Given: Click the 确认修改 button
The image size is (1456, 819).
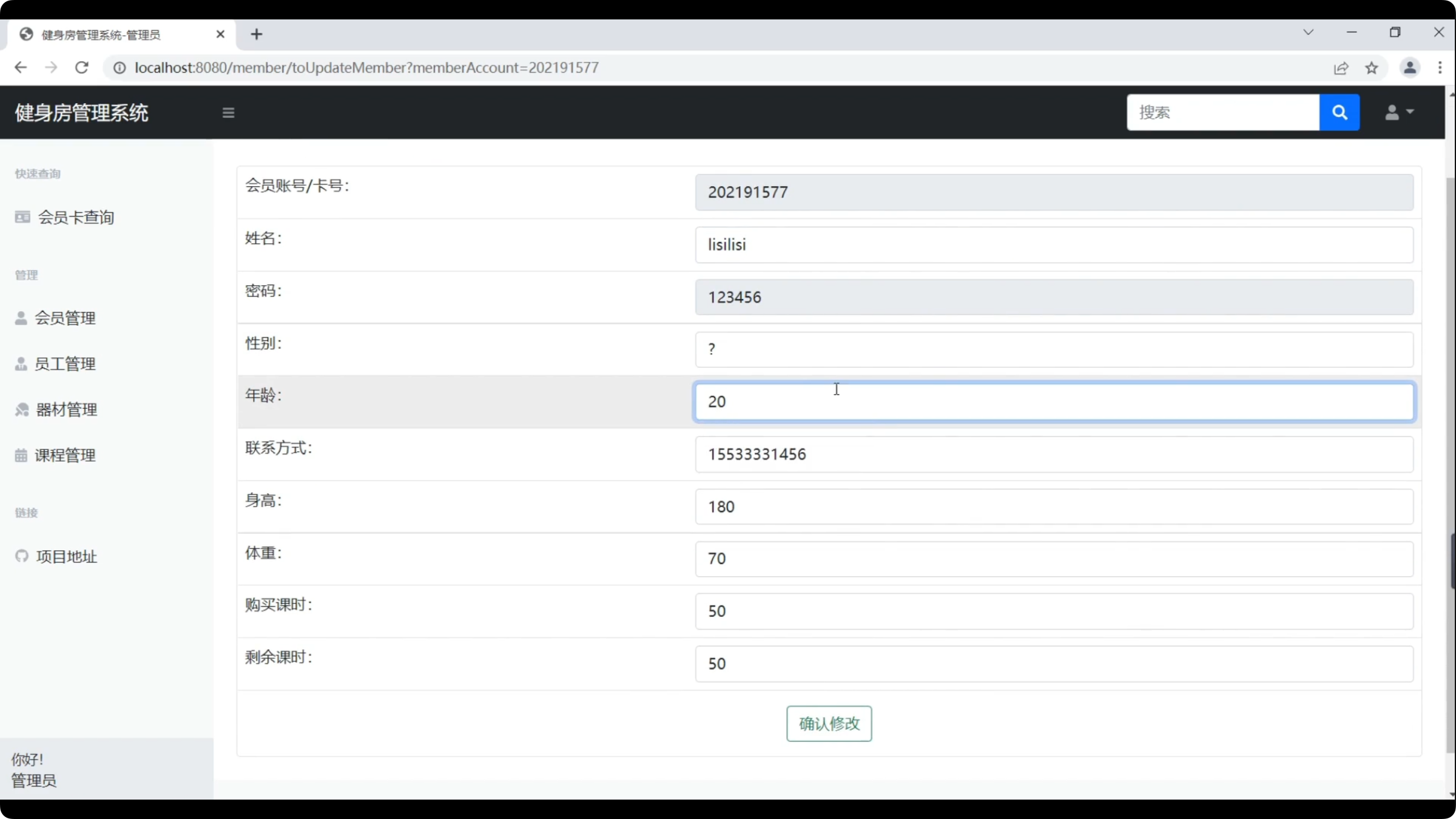Looking at the screenshot, I should (829, 723).
